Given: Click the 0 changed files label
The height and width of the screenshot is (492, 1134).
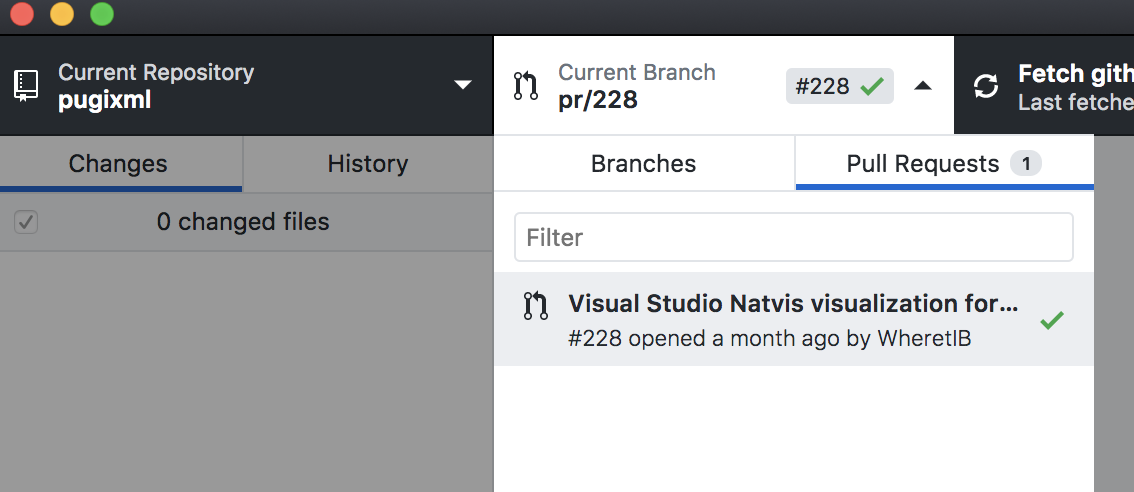Looking at the screenshot, I should 243,221.
